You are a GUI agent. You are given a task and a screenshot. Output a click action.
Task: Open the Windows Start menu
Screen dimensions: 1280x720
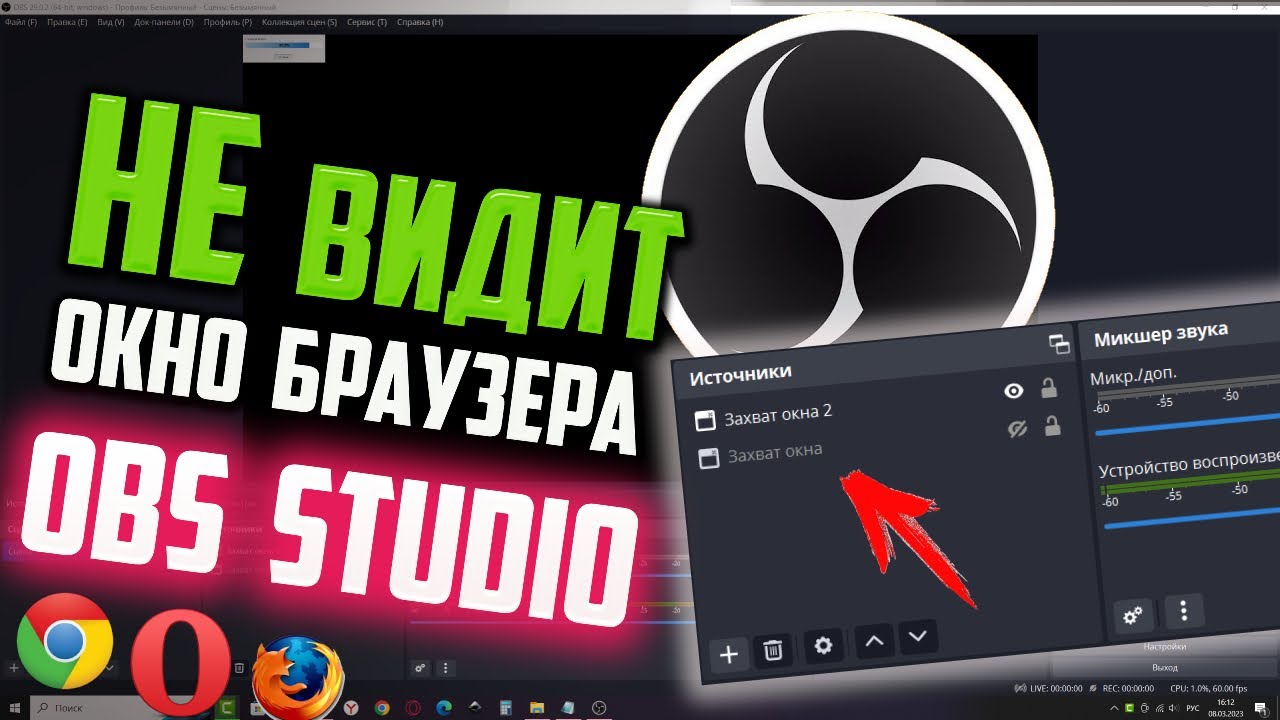[x=14, y=708]
